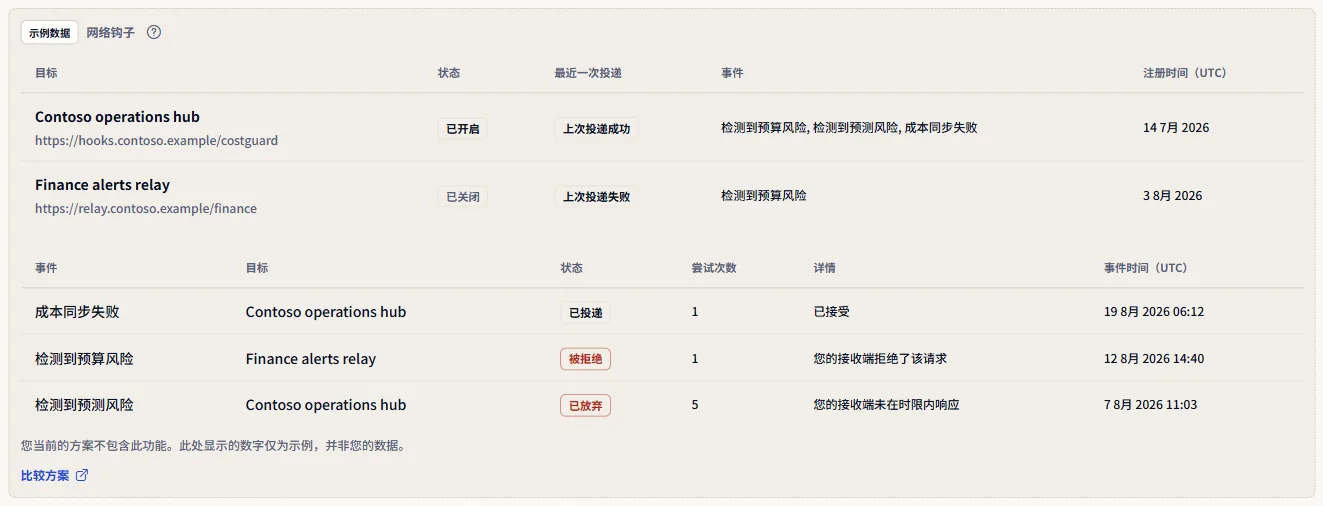Select the 网络钩子 heading text

pyautogui.click(x=110, y=32)
